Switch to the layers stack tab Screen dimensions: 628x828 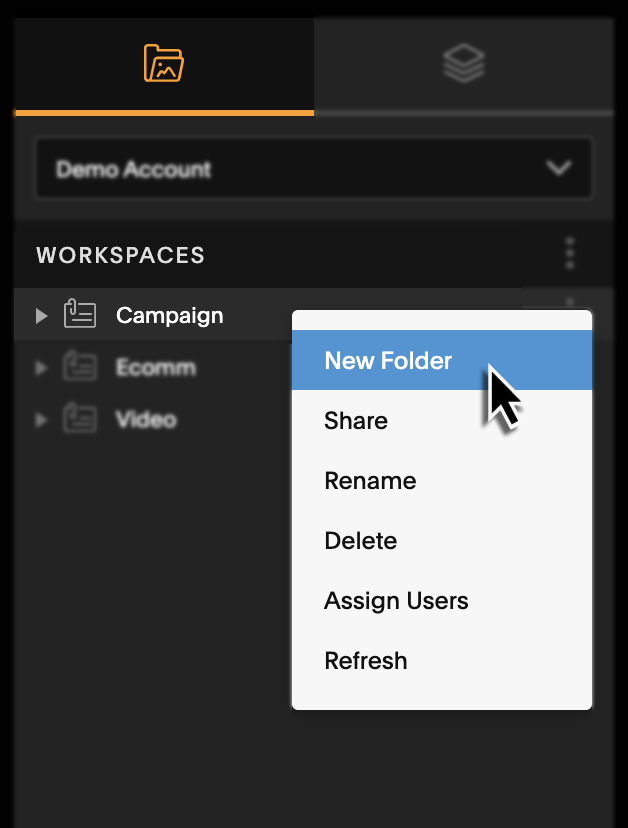coord(463,63)
